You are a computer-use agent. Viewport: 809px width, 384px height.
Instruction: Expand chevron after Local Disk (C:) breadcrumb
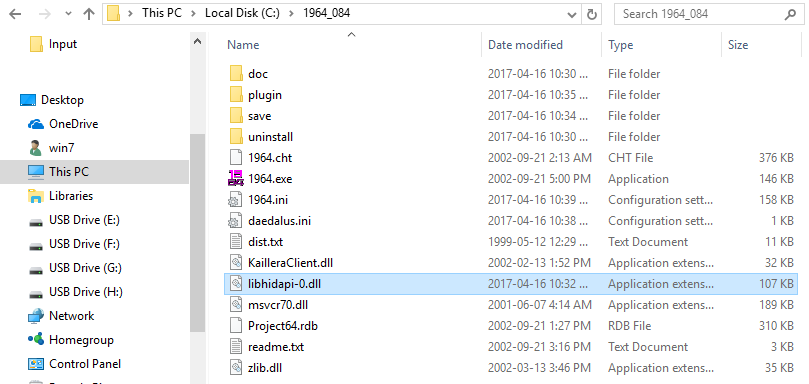coord(291,13)
